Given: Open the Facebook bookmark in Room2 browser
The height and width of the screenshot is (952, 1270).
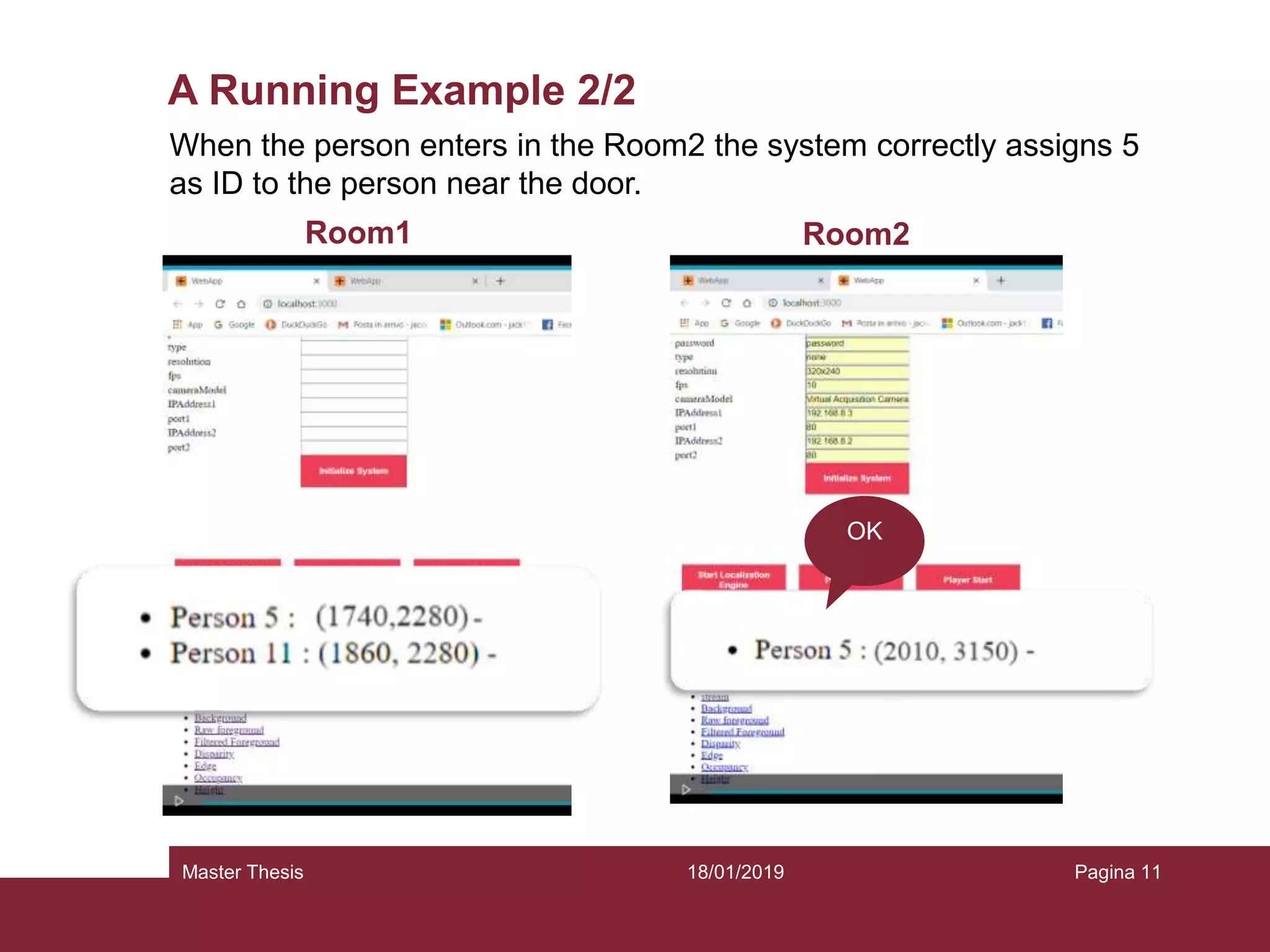Looking at the screenshot, I should click(x=1052, y=323).
